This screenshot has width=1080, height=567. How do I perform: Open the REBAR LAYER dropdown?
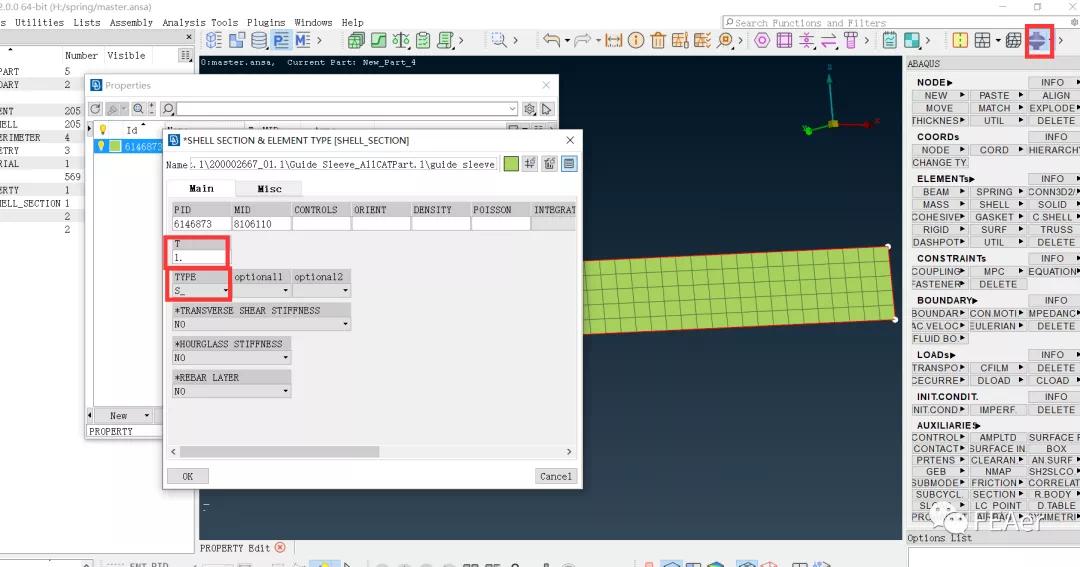pyautogui.click(x=231, y=391)
